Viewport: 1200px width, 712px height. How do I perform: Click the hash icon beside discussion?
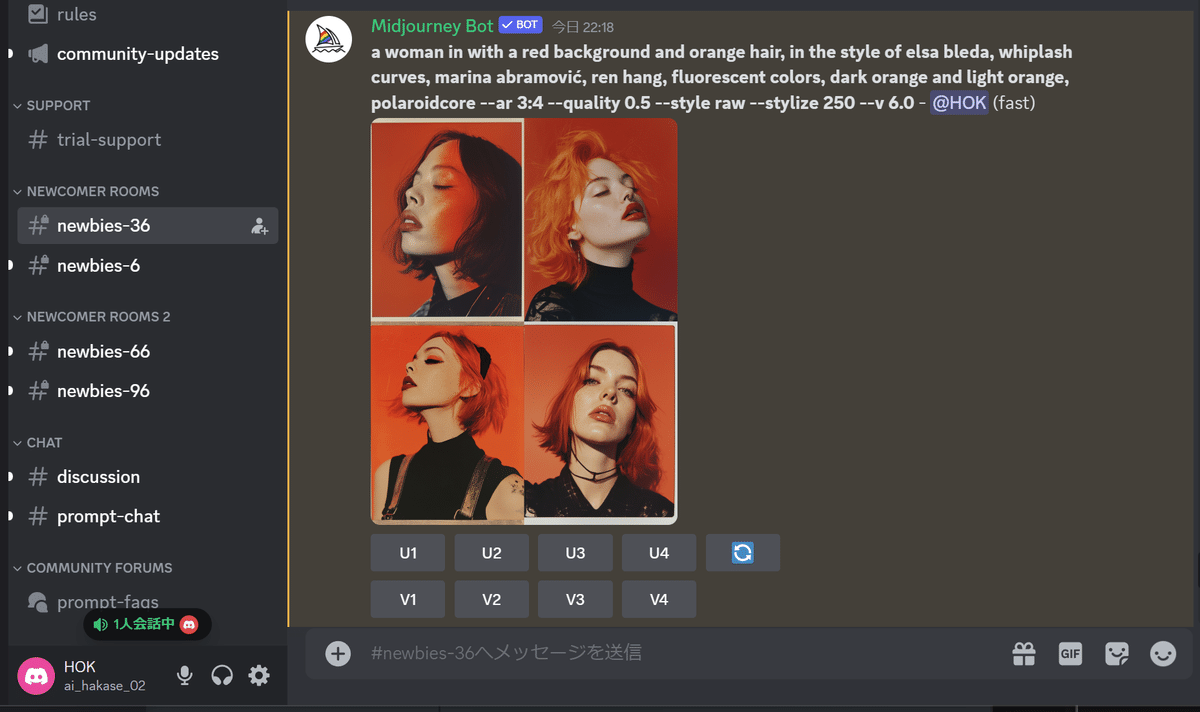coord(38,477)
